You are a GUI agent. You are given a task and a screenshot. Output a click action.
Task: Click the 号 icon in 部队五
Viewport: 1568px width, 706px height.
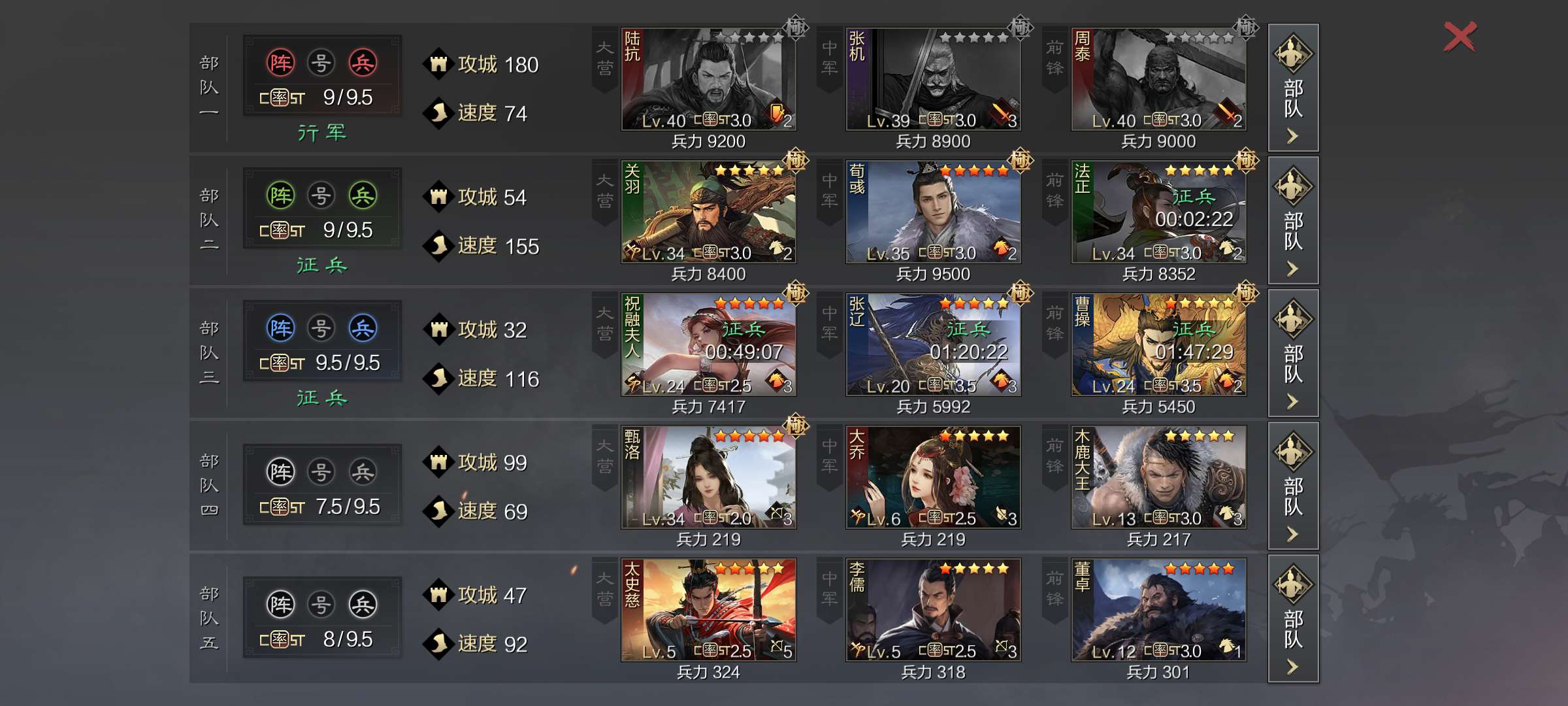[x=321, y=605]
